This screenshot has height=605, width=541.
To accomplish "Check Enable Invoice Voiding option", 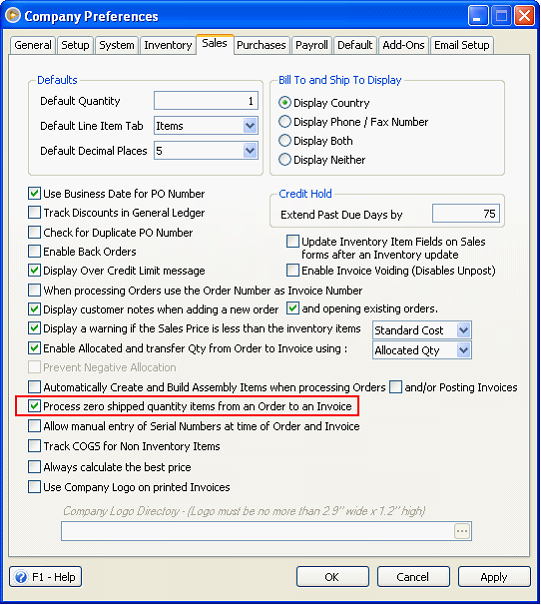I will (293, 270).
